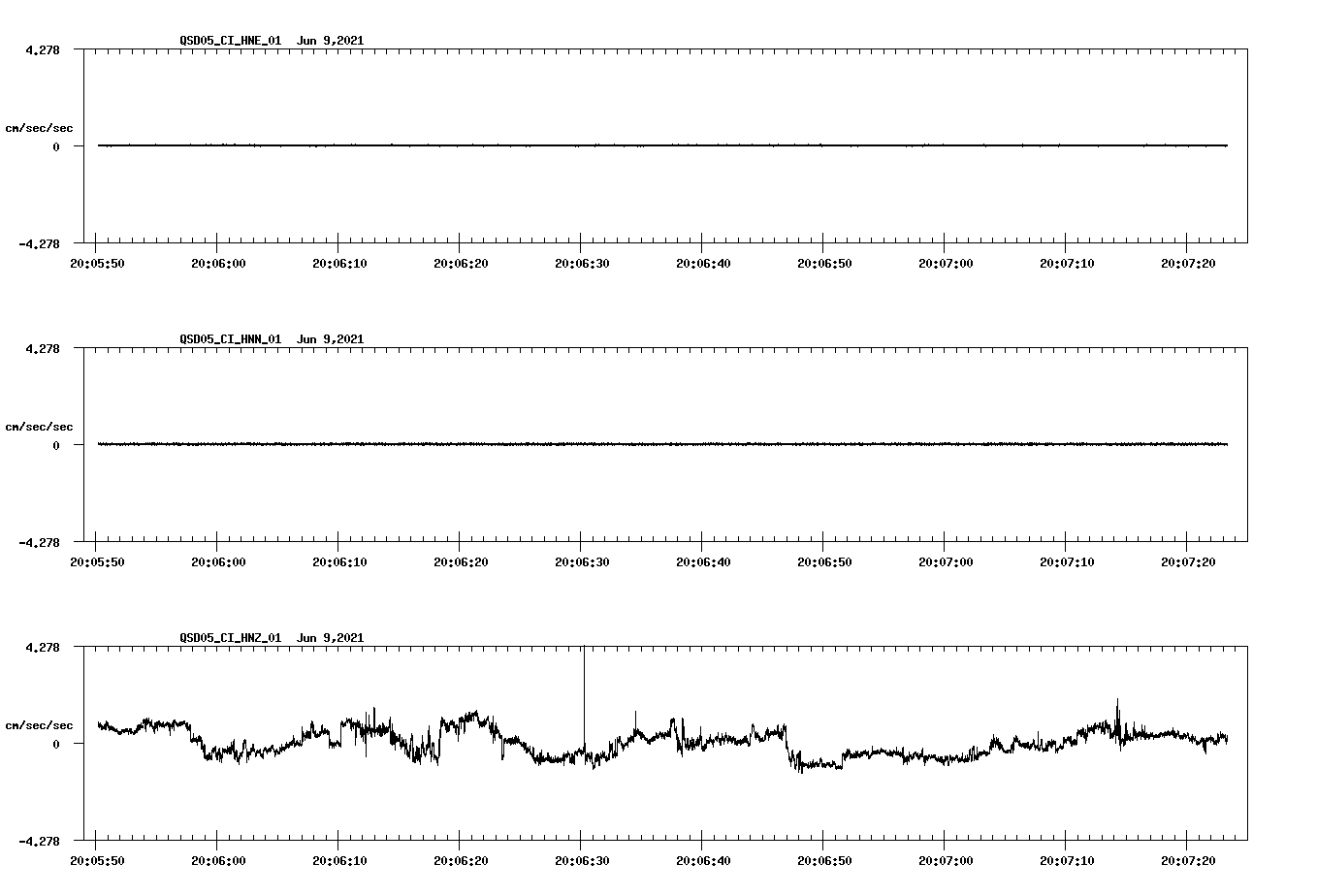Image resolution: width=1317 pixels, height=896 pixels.
Task: Click the 20:07:10 time label under HNN chart
Action: (x=1067, y=561)
